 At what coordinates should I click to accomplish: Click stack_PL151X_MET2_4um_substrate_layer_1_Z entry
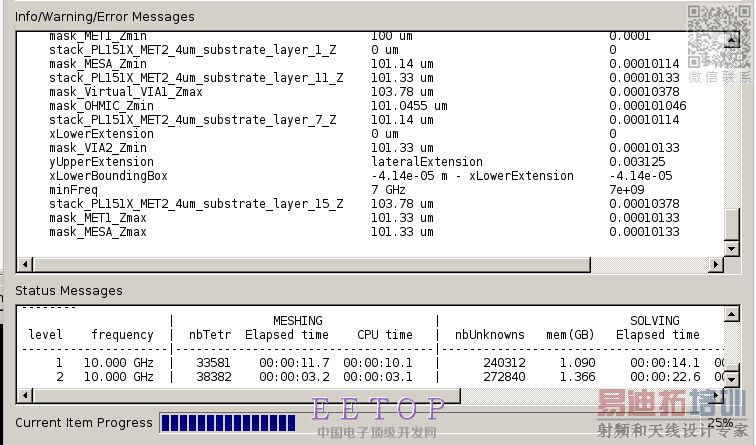[192, 50]
